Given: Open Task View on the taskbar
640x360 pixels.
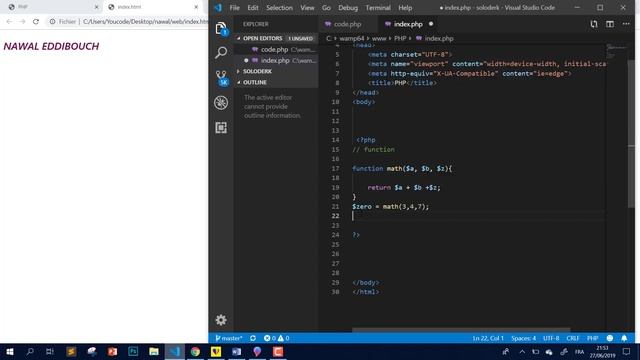Looking at the screenshot, I should (50, 351).
